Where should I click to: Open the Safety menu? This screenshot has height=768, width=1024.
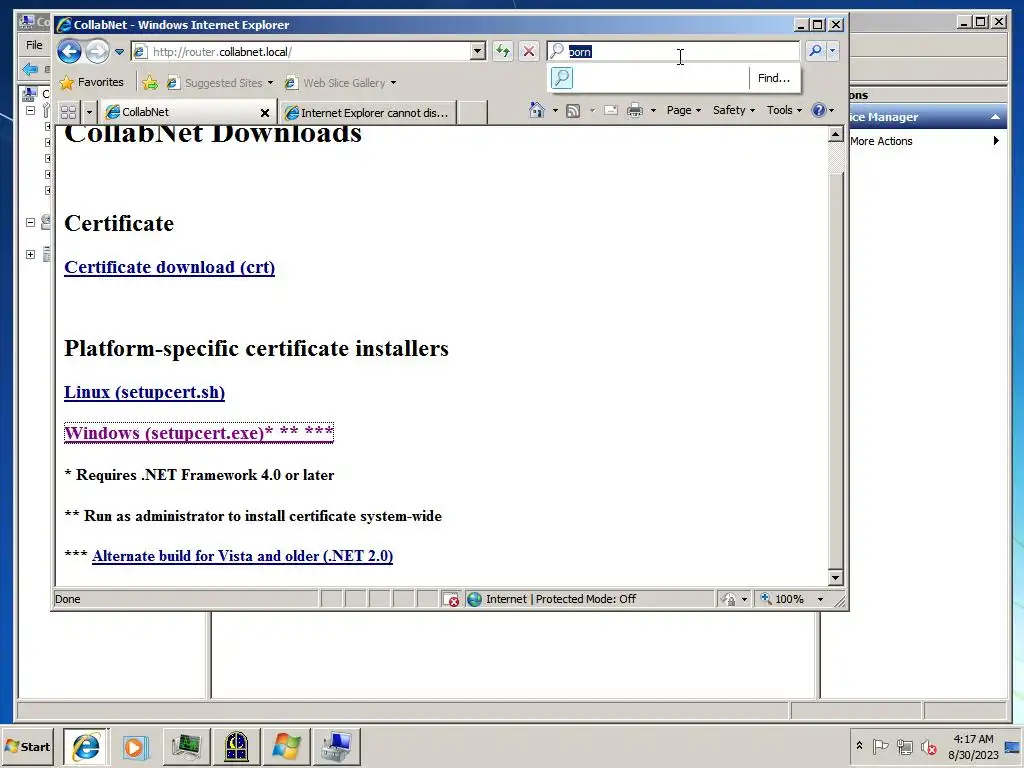[733, 110]
